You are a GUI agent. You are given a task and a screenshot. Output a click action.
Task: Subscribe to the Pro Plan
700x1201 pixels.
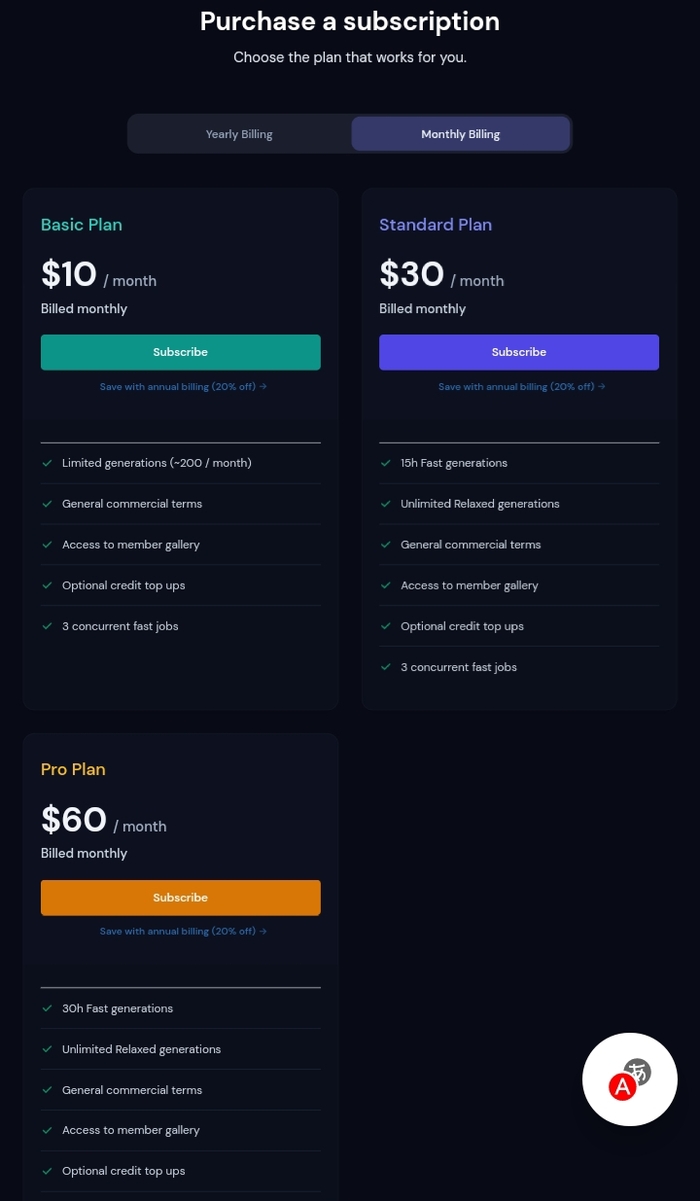(180, 897)
